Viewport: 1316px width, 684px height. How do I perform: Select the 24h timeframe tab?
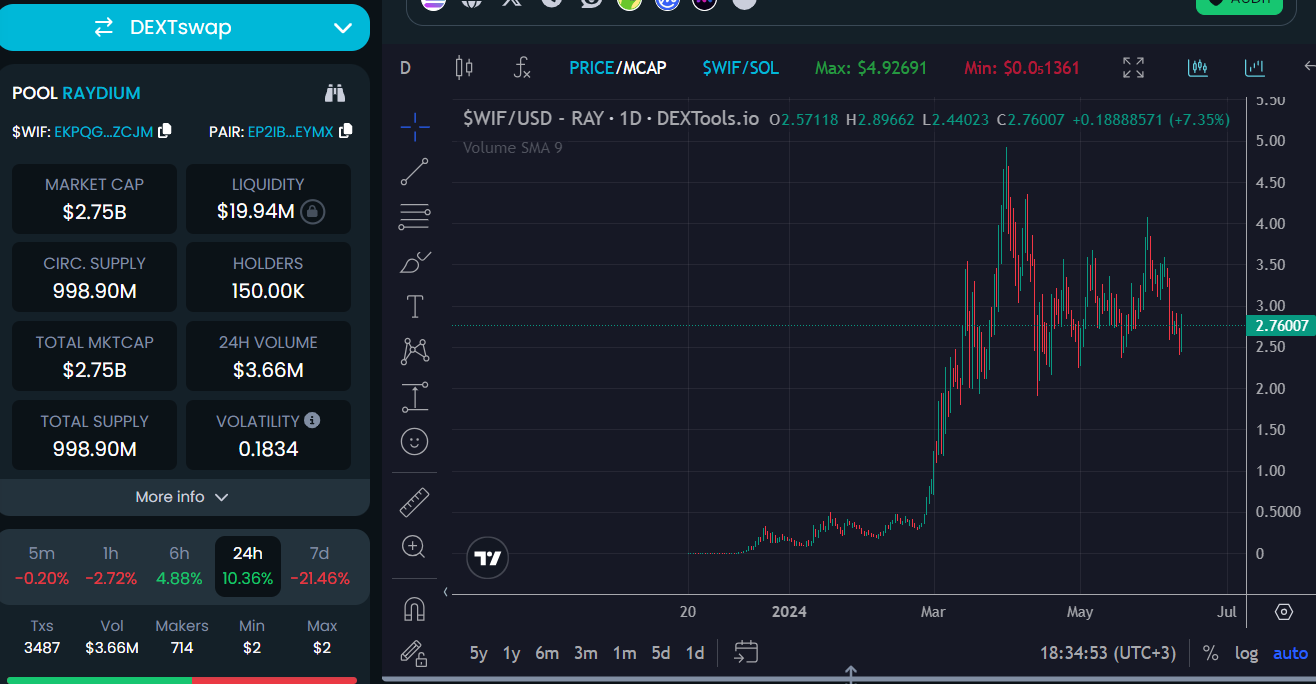[x=248, y=566]
